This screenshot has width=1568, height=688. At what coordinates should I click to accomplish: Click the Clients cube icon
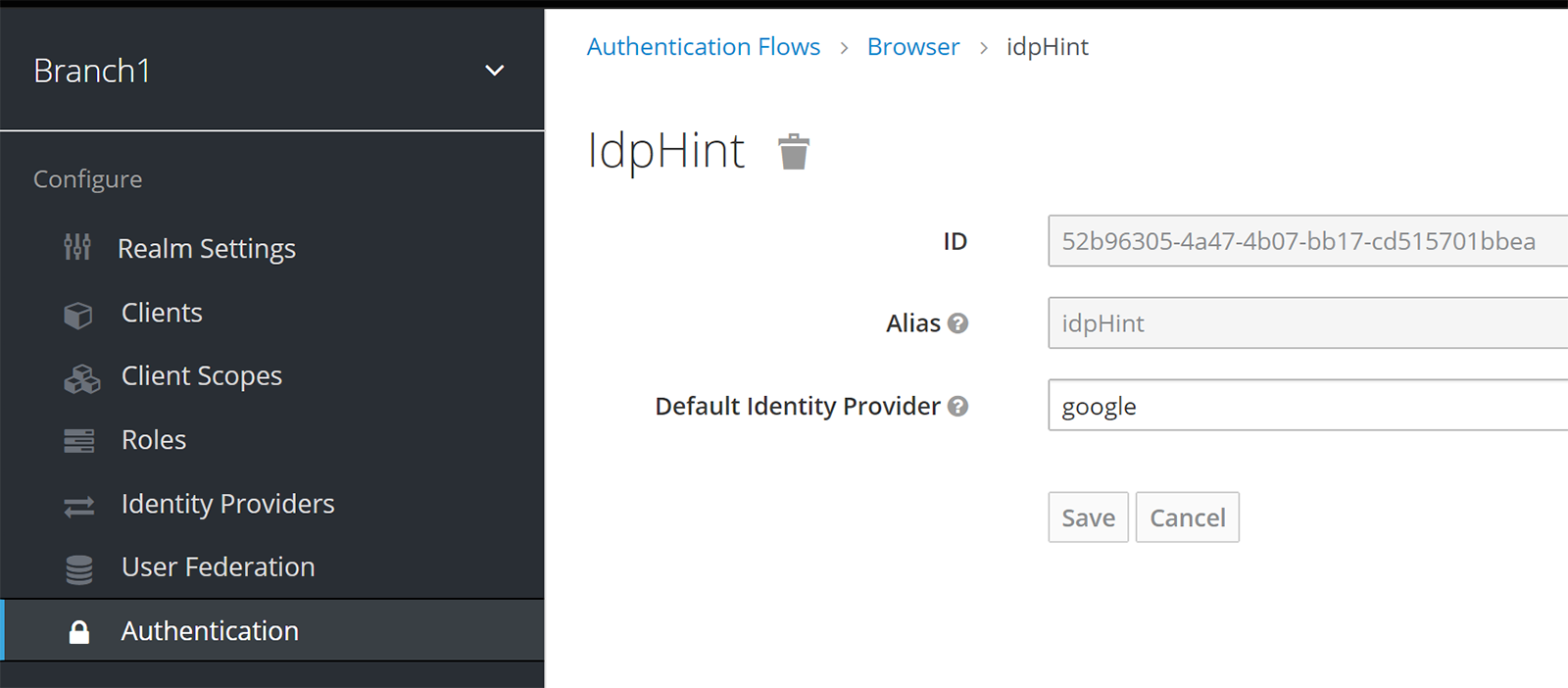(78, 315)
